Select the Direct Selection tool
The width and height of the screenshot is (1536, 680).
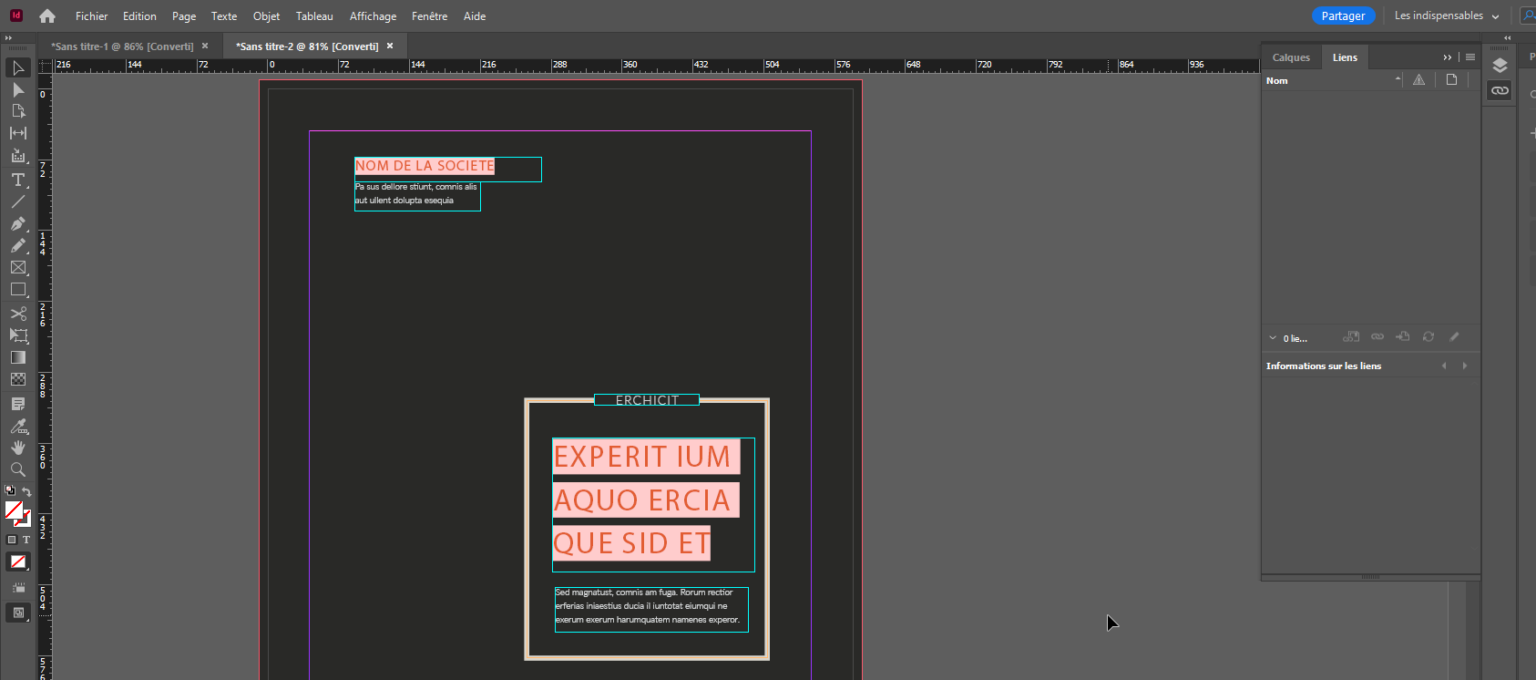click(x=17, y=89)
